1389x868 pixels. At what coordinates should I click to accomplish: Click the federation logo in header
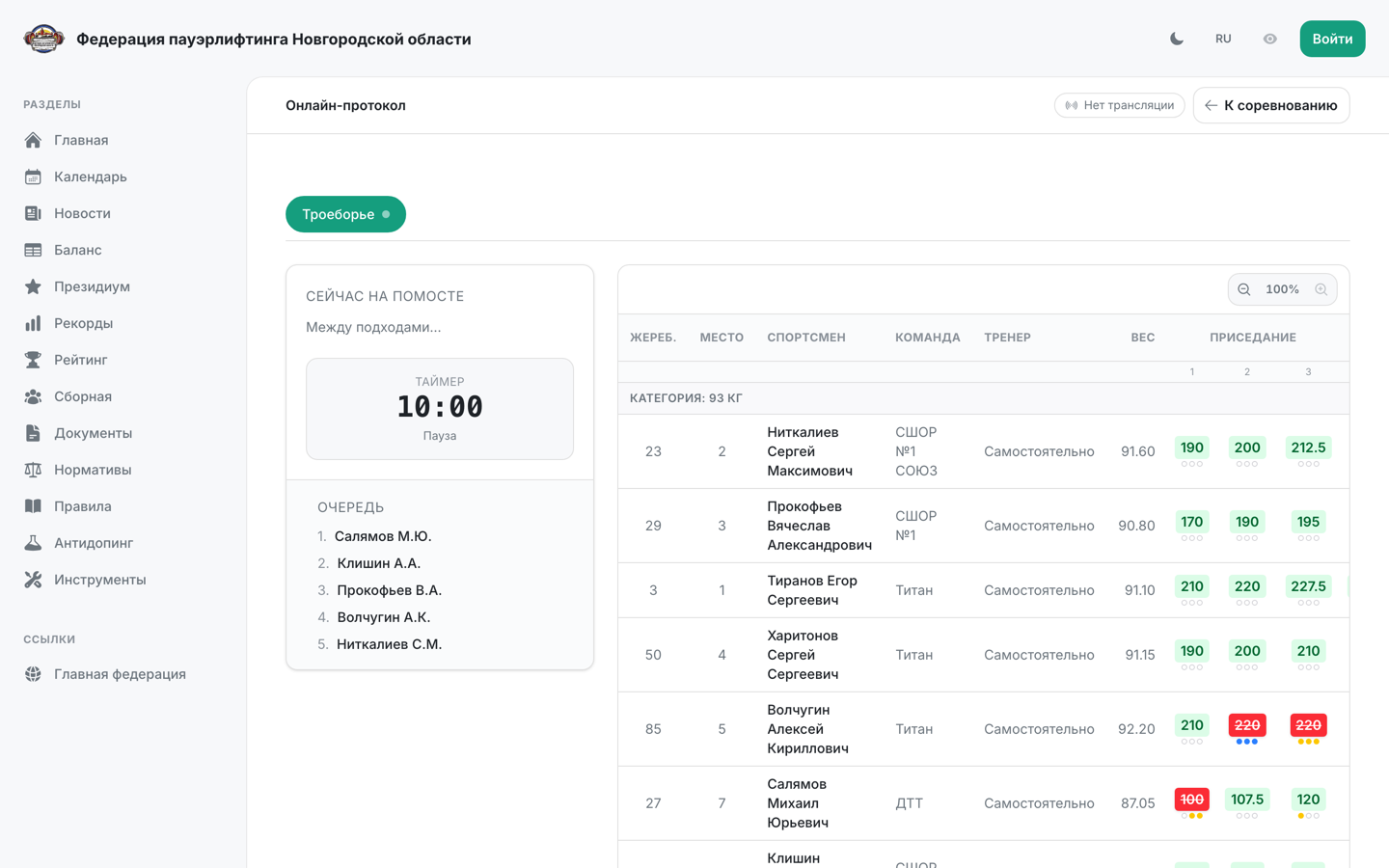43,39
